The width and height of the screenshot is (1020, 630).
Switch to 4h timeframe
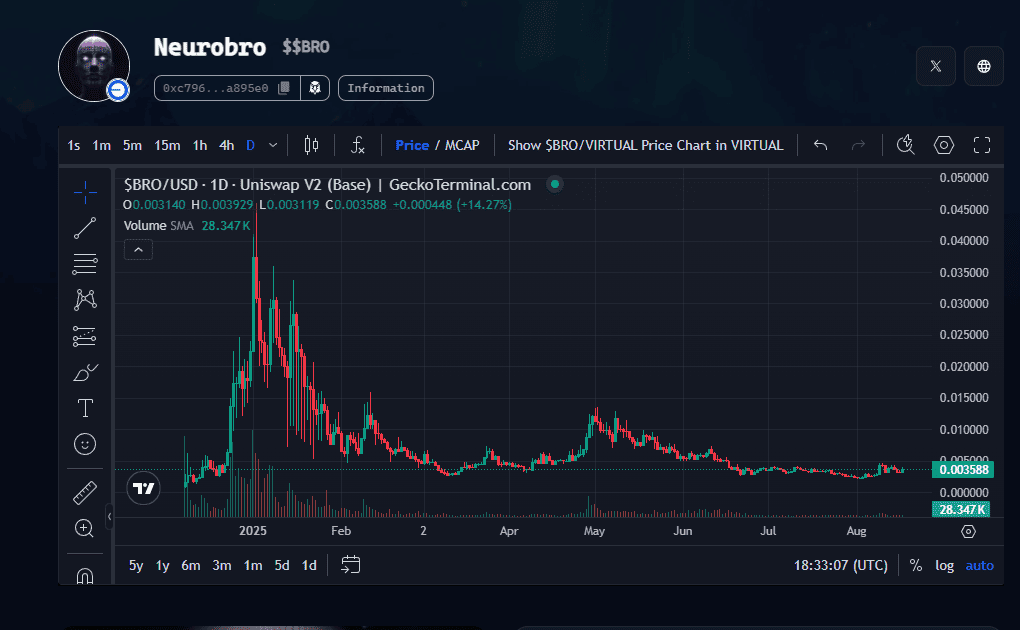click(x=227, y=146)
